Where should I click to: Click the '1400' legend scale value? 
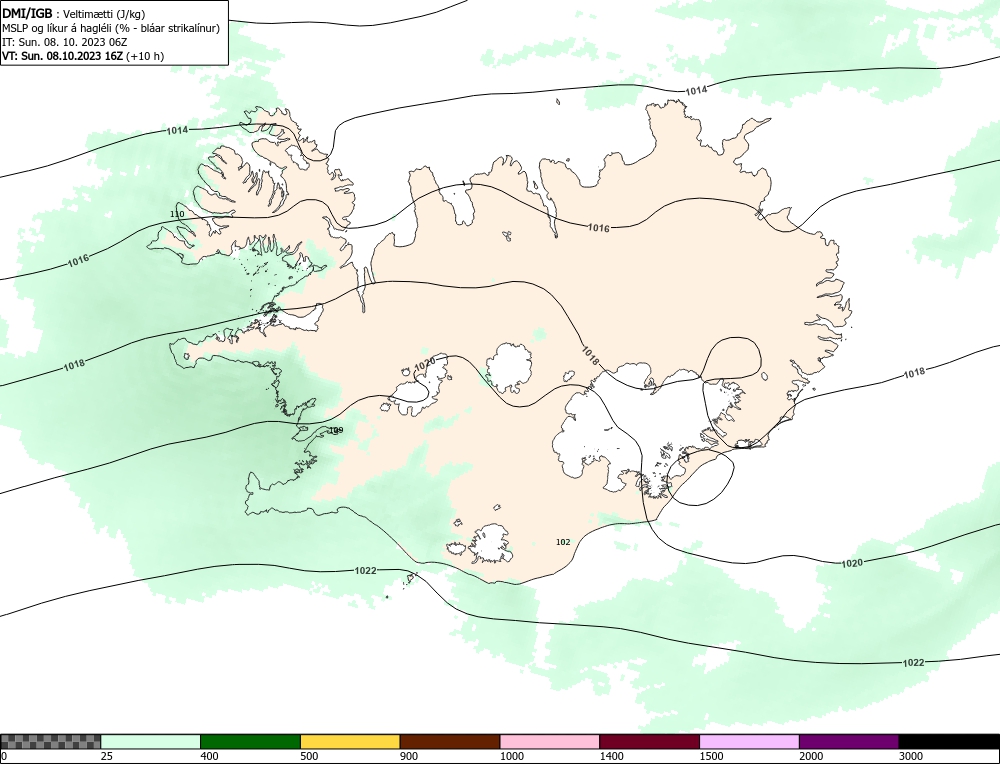[612, 756]
